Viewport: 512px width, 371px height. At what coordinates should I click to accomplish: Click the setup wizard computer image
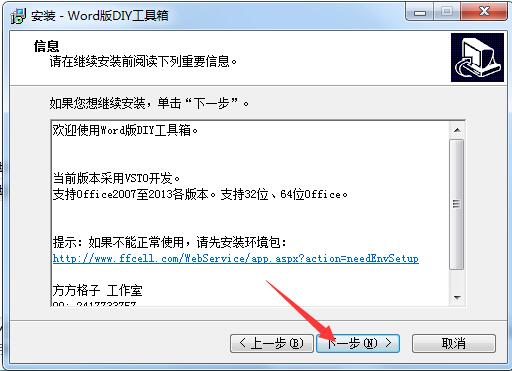(477, 57)
